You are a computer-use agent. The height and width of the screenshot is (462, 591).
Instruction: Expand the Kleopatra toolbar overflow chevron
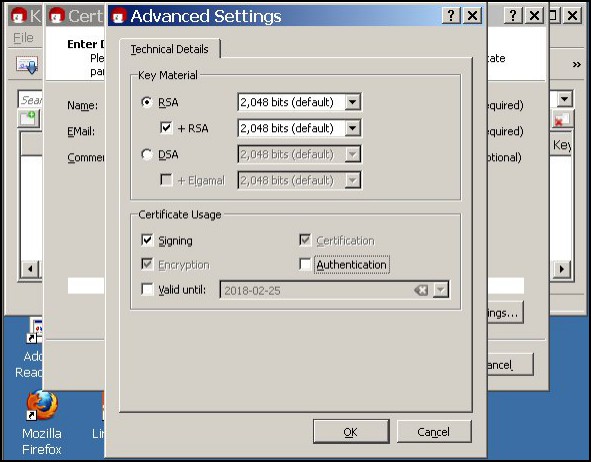click(x=576, y=64)
